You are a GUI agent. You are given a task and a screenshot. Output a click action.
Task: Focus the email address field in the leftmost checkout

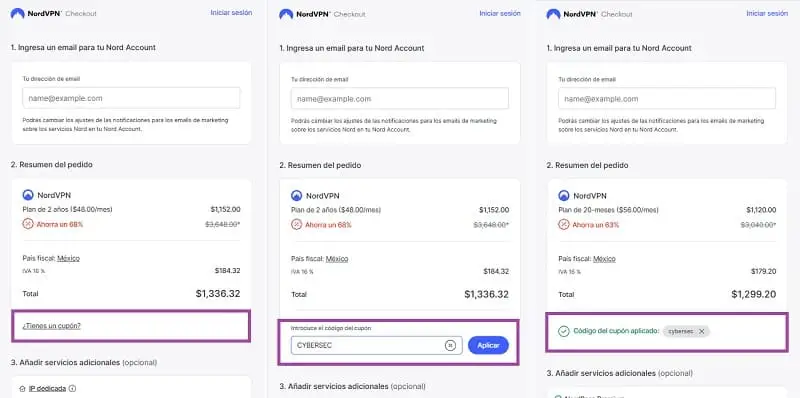(131, 98)
